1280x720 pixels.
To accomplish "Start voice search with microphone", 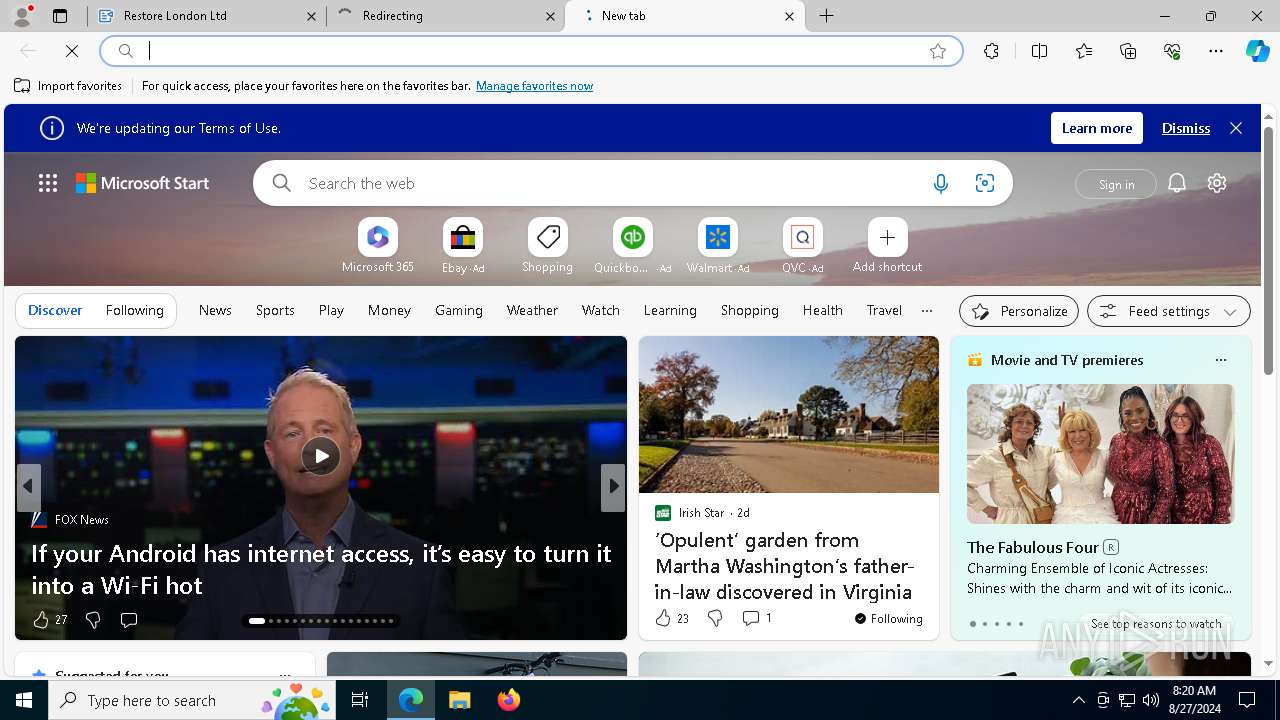I will (941, 183).
